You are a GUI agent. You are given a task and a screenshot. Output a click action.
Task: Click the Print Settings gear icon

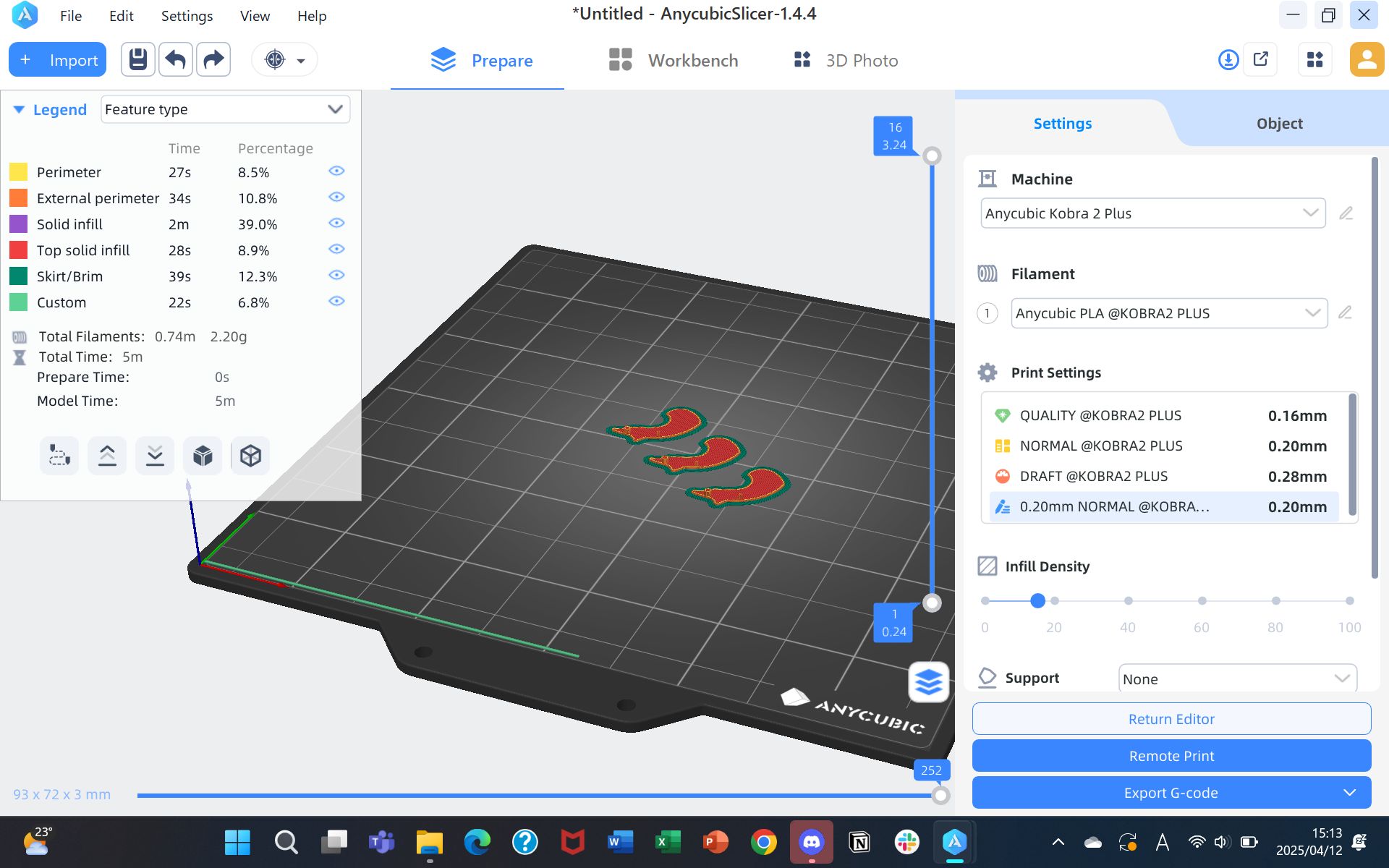click(987, 373)
